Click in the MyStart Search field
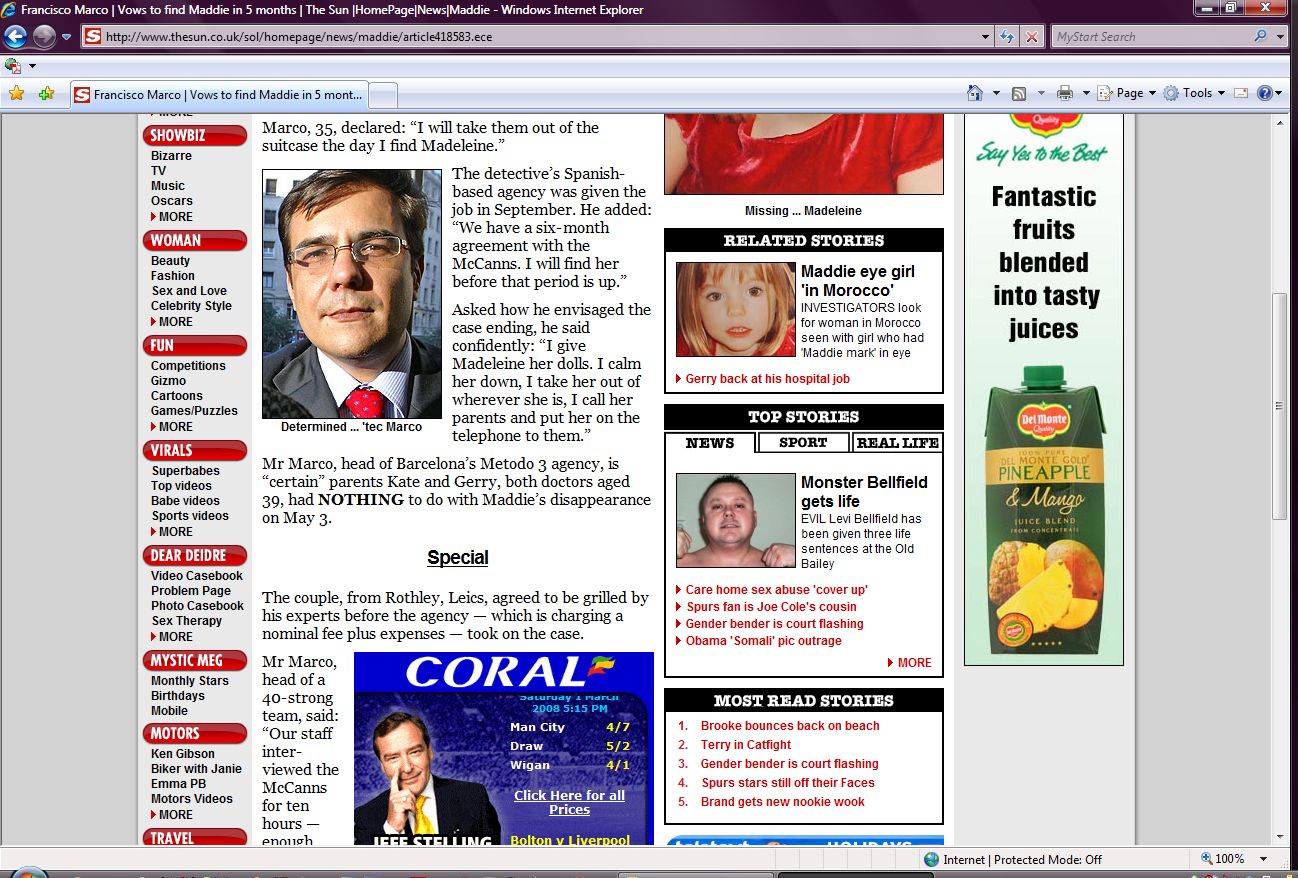1298x878 pixels. [1150, 37]
